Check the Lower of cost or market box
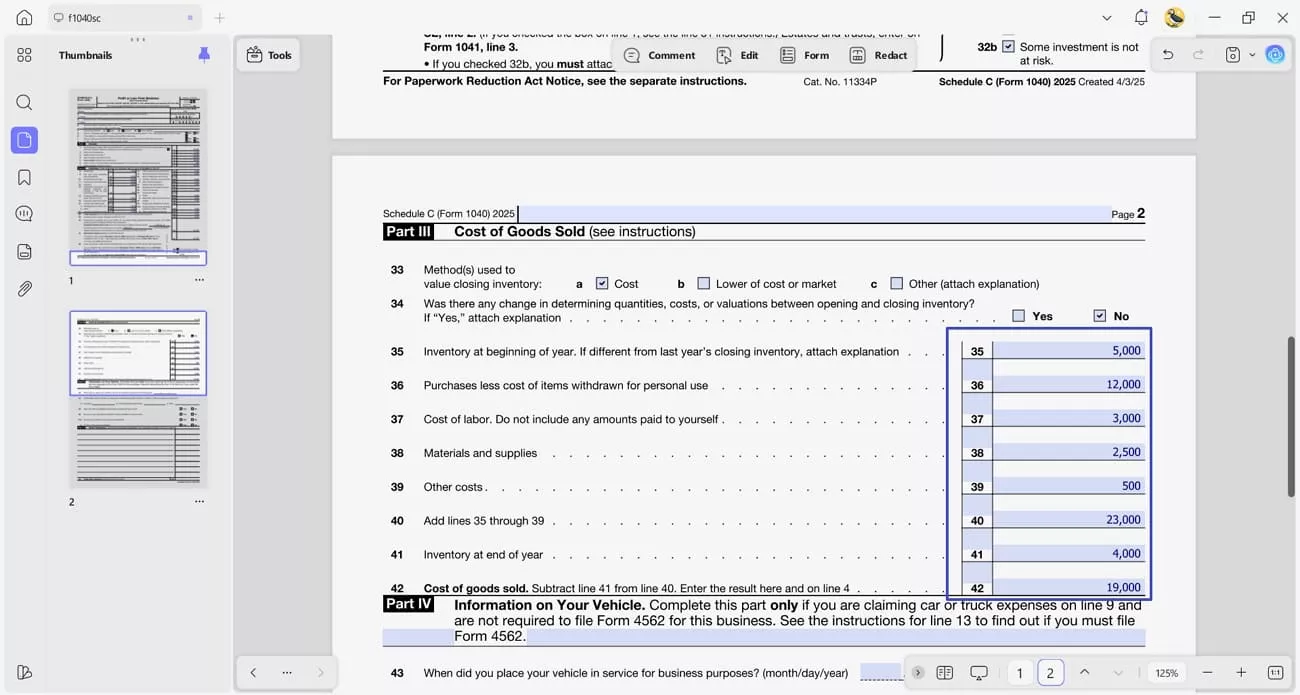Viewport: 1300px width, 695px height. click(x=704, y=283)
